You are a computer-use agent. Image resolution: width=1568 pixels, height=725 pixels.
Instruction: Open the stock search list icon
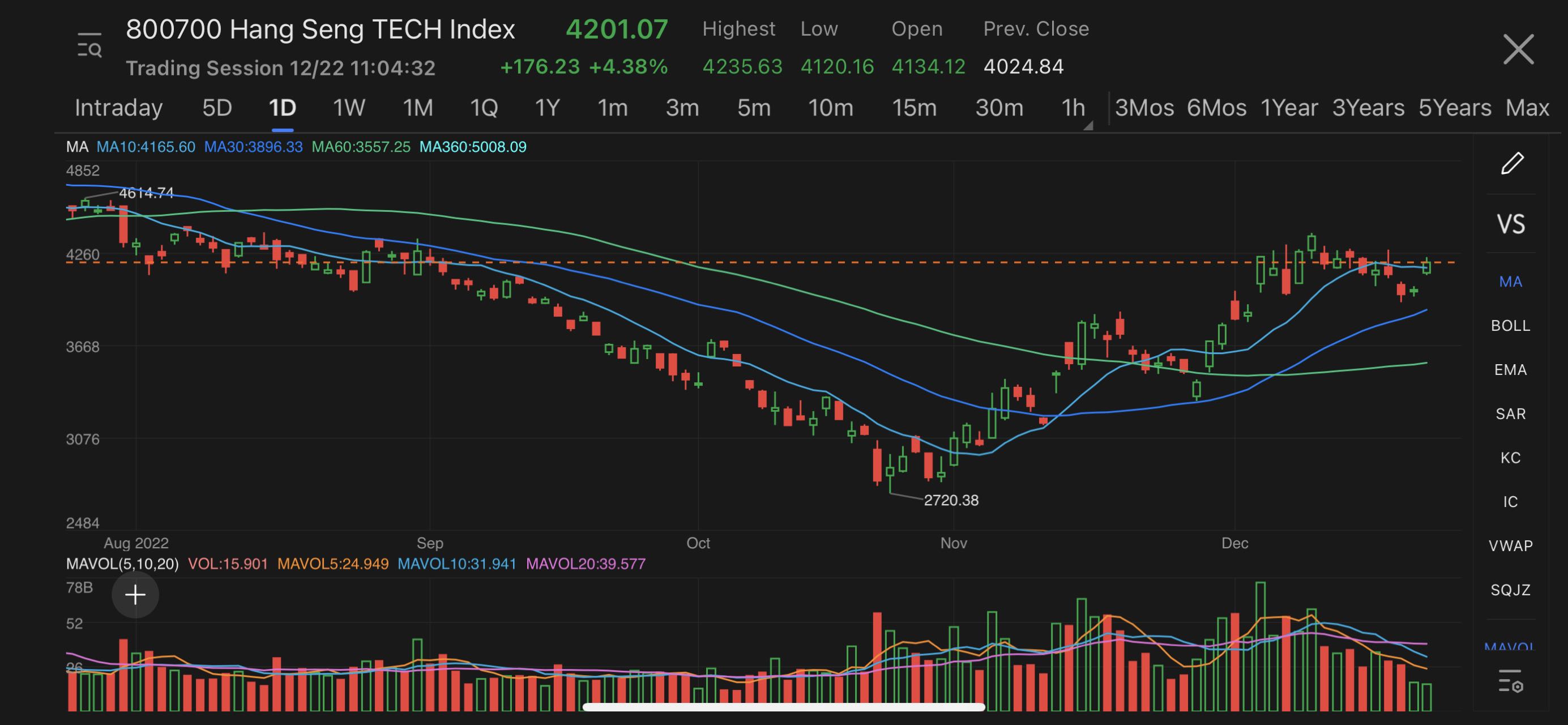point(89,46)
